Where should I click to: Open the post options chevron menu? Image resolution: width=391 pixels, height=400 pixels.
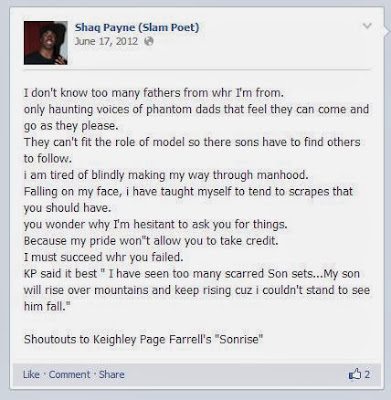[367, 26]
